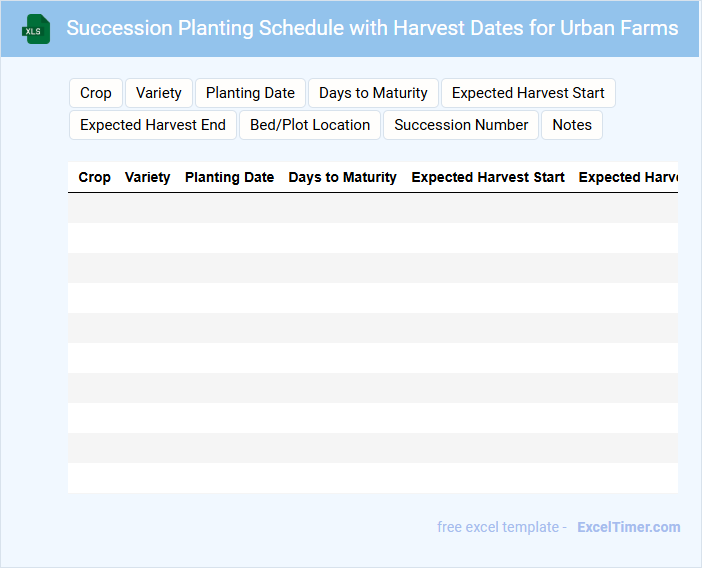This screenshot has height=568, width=702.
Task: Select the Crop tag button
Action: click(x=96, y=93)
